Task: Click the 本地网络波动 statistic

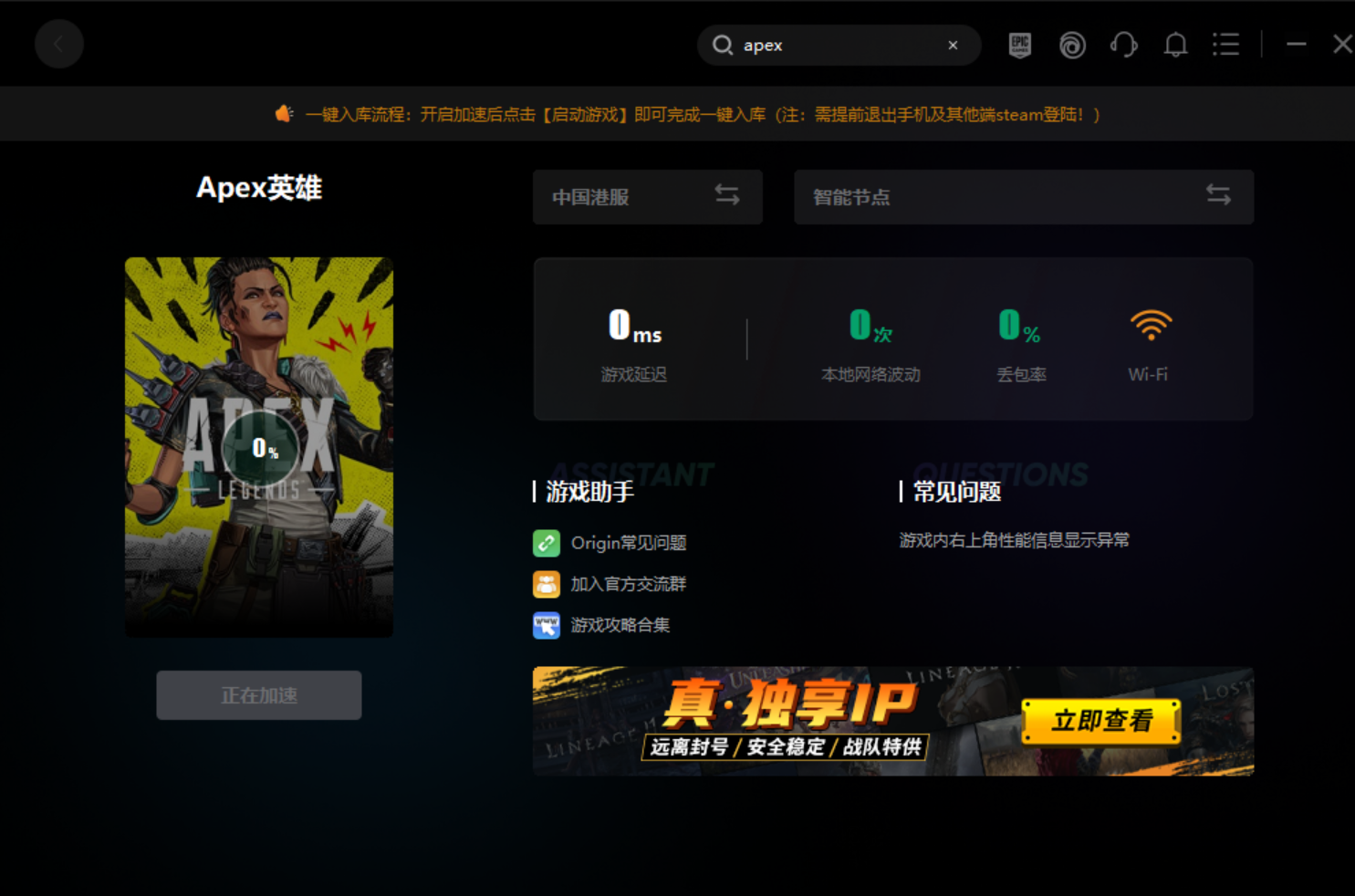Action: (870, 346)
